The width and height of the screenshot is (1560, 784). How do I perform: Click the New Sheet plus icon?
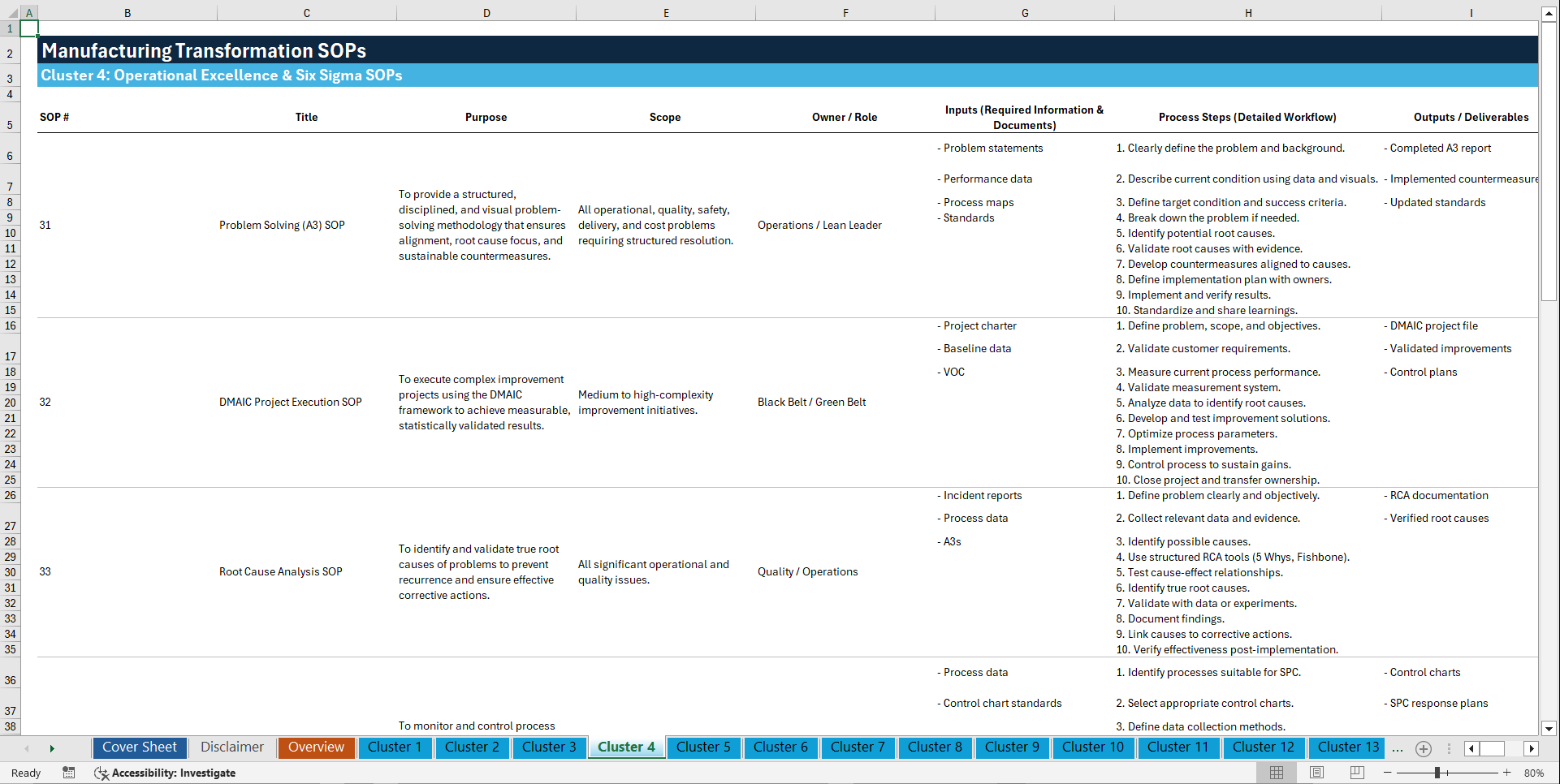point(1423,748)
